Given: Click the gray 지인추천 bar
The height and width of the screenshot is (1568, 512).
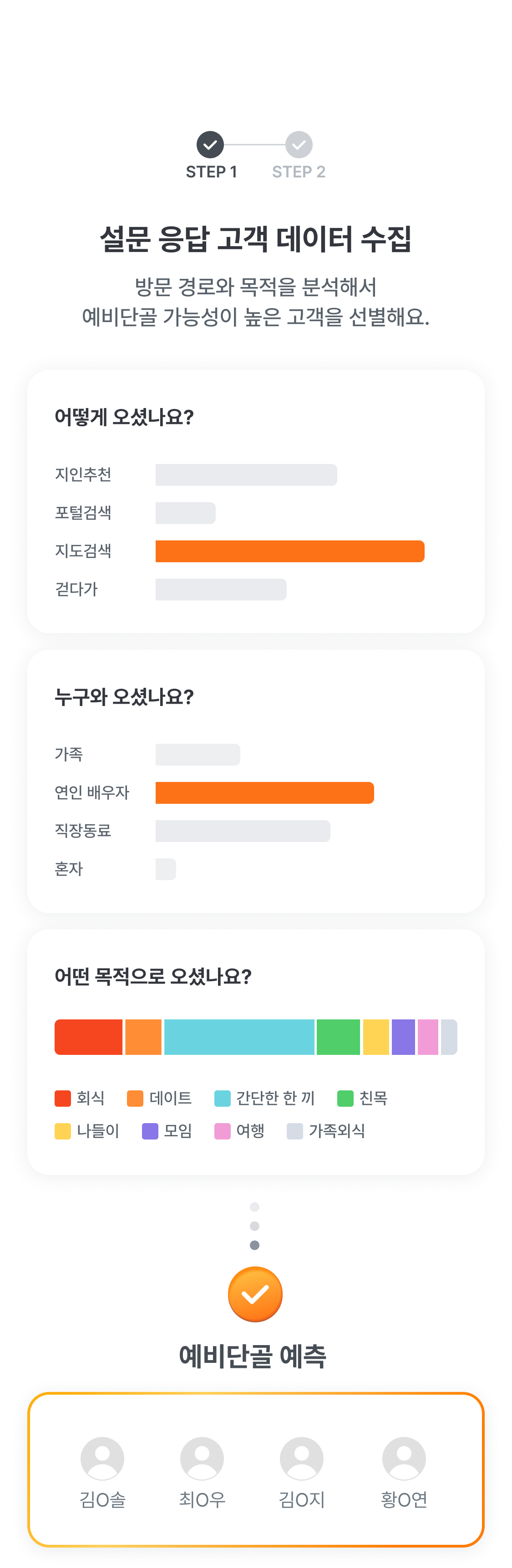Looking at the screenshot, I should click(247, 475).
